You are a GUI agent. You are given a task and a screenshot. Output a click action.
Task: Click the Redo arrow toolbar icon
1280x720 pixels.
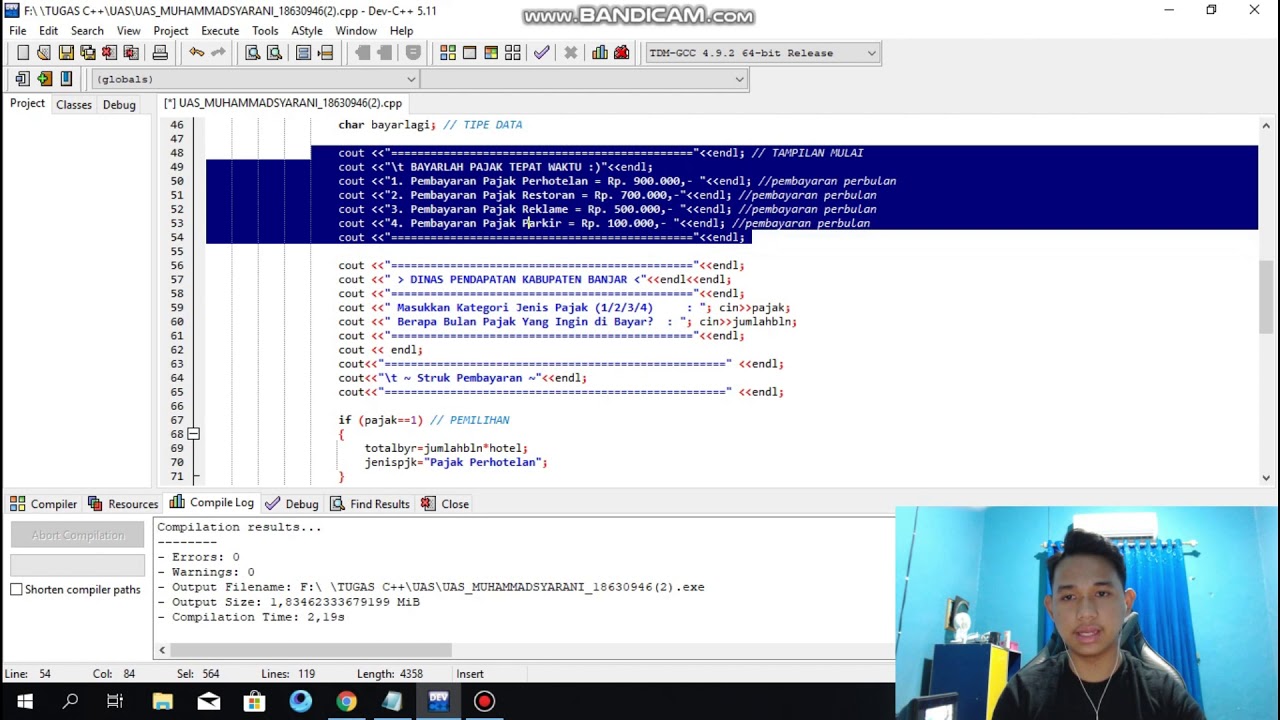click(217, 53)
